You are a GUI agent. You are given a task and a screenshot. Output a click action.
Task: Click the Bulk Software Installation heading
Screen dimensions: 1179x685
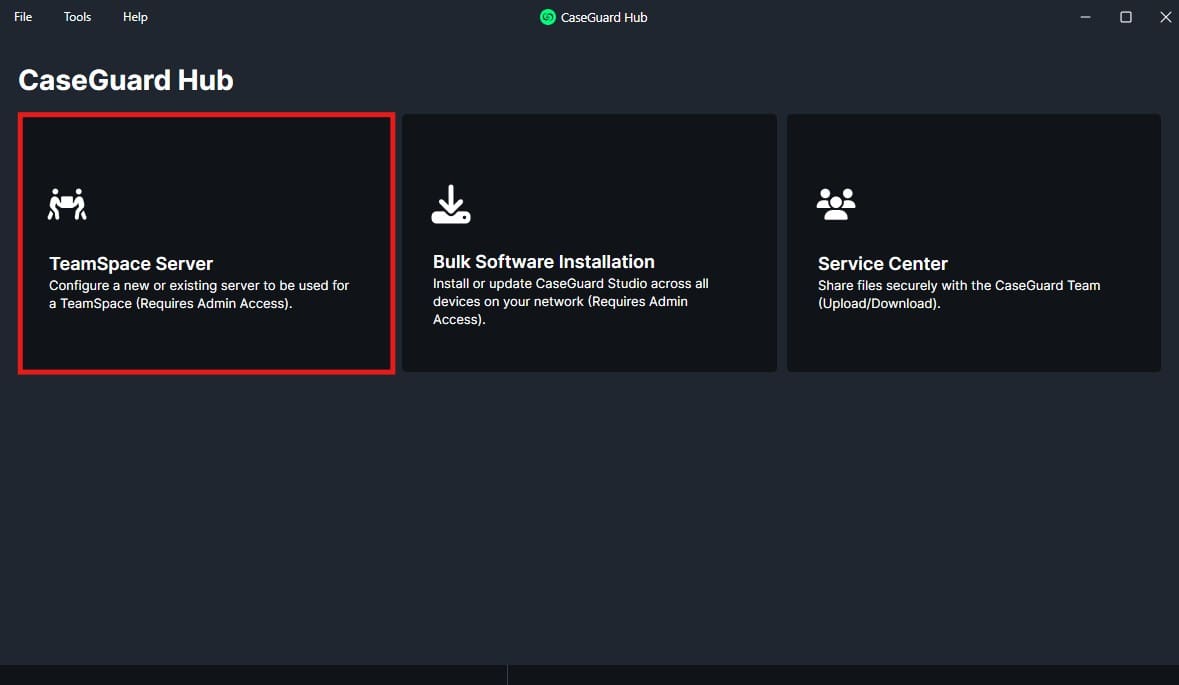544,261
